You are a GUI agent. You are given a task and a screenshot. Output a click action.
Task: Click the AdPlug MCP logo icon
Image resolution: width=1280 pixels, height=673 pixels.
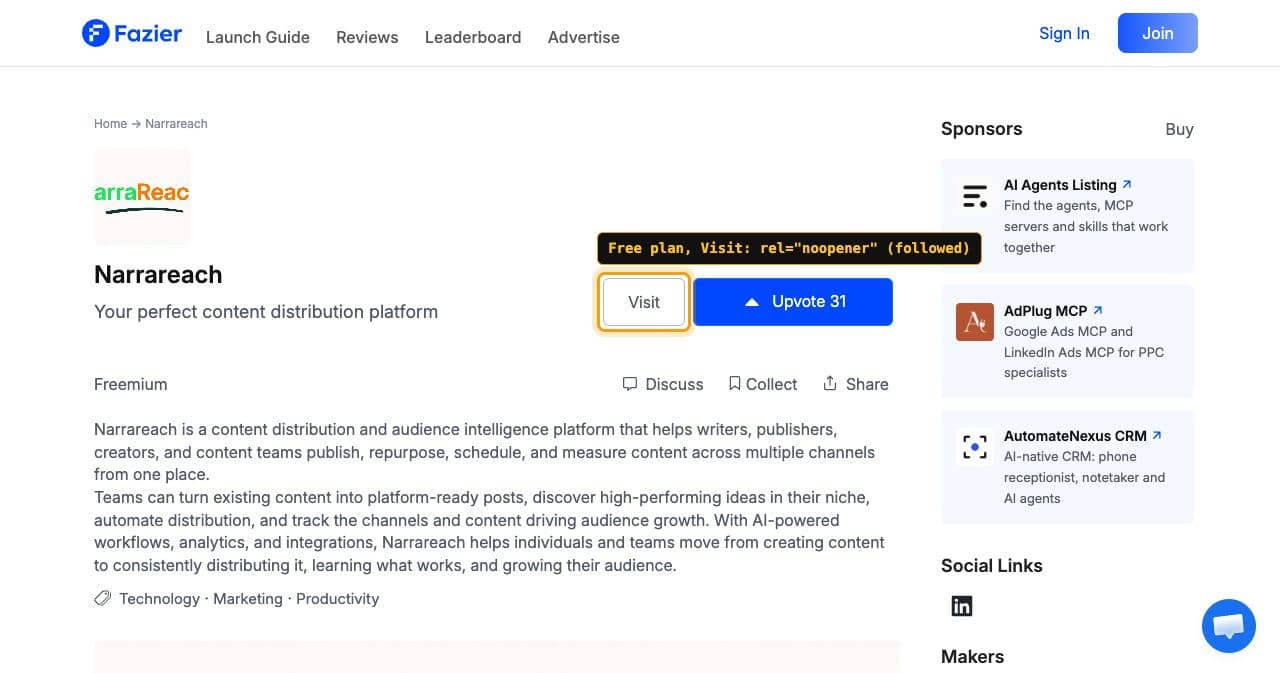pyautogui.click(x=975, y=322)
